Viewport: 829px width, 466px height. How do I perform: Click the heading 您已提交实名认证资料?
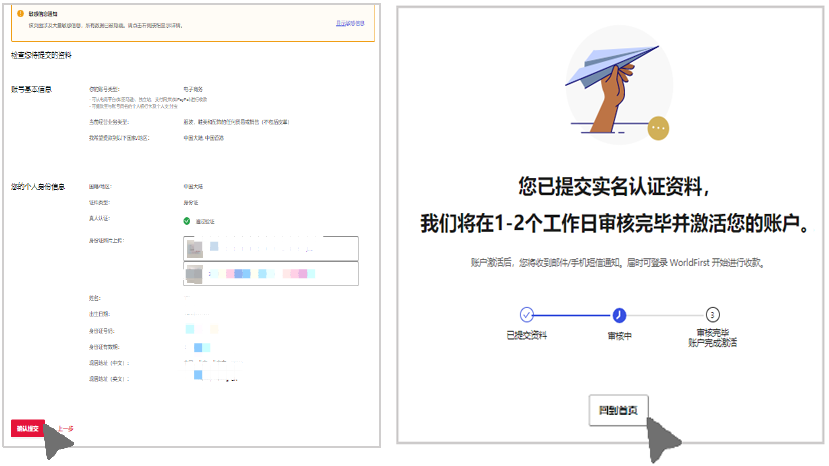[x=613, y=186]
